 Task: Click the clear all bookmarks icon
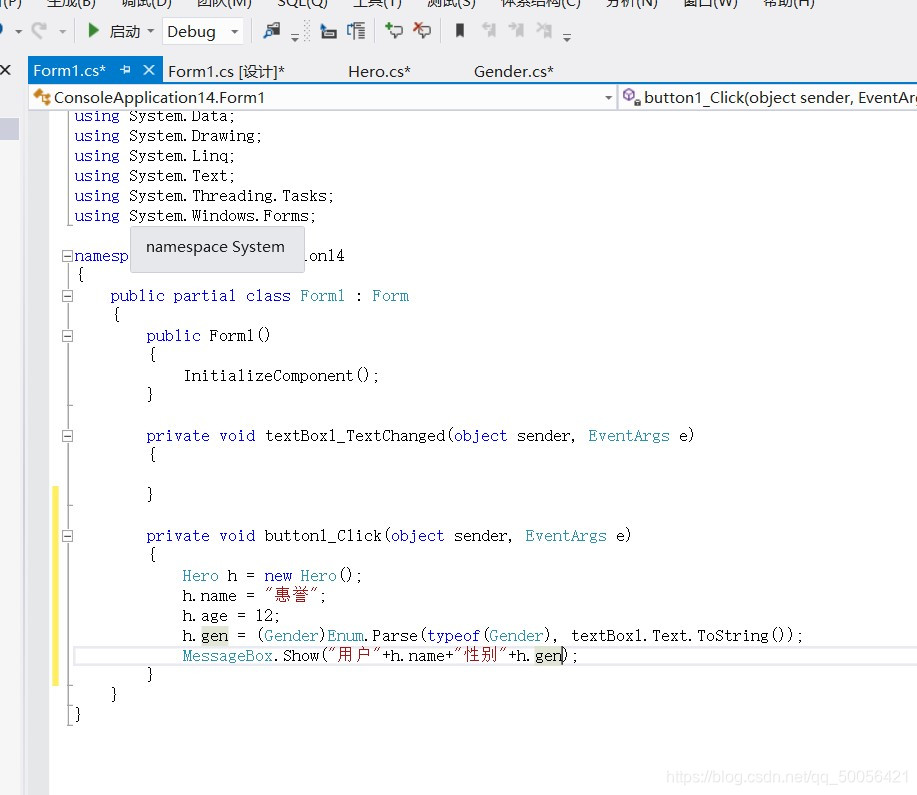coord(544,30)
